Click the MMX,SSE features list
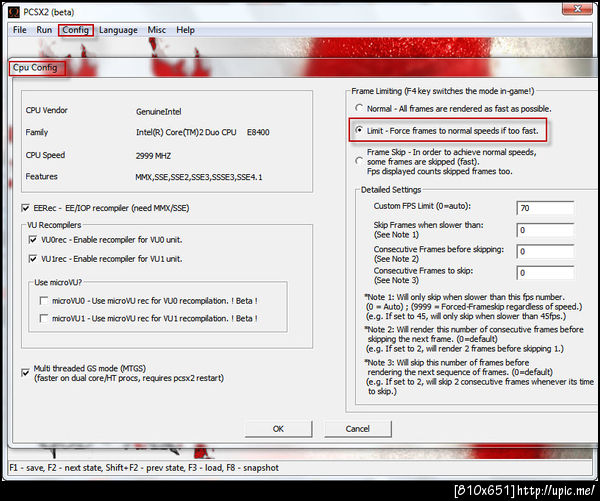This screenshot has height=501, width=600. coord(199,177)
